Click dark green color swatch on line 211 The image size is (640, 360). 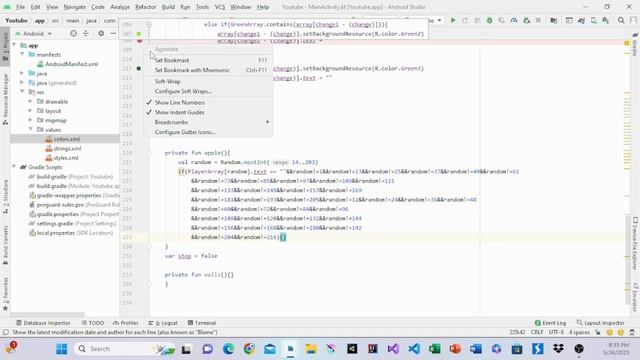[x=139, y=69]
